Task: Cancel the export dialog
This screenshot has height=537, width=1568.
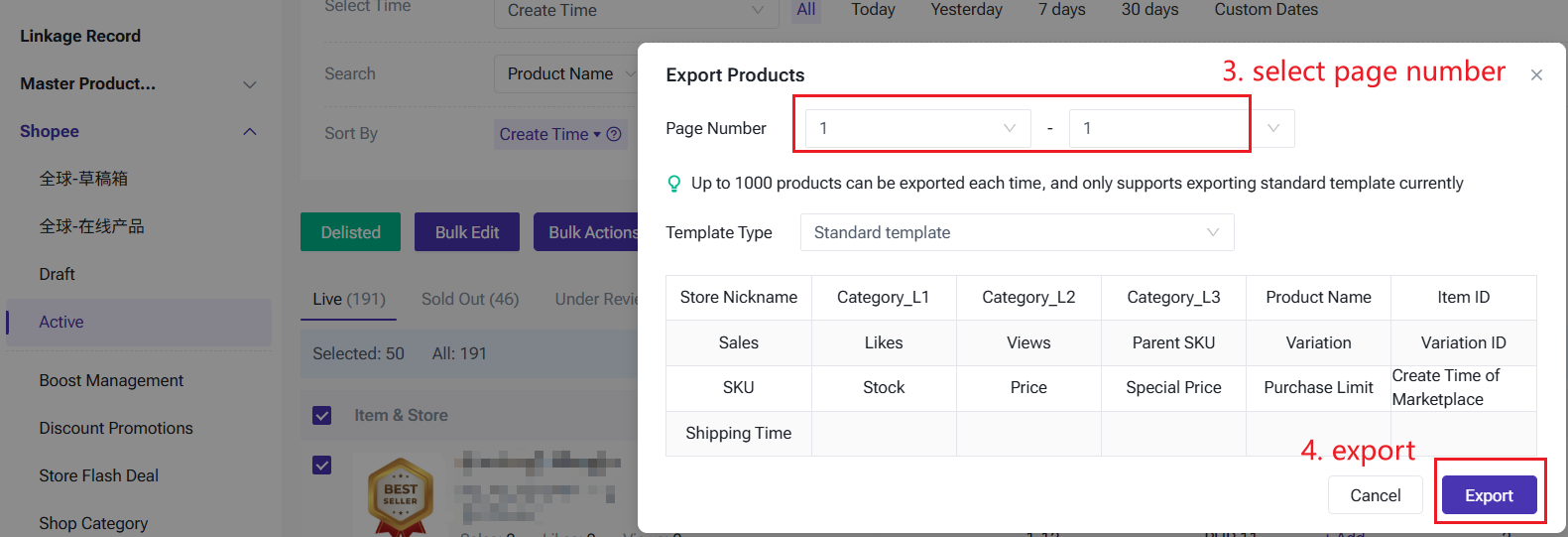Action: tap(1375, 495)
